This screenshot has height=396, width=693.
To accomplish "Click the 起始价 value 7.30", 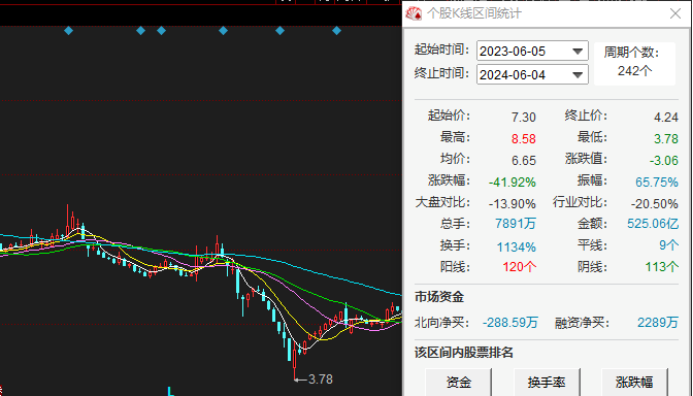I will [x=523, y=117].
